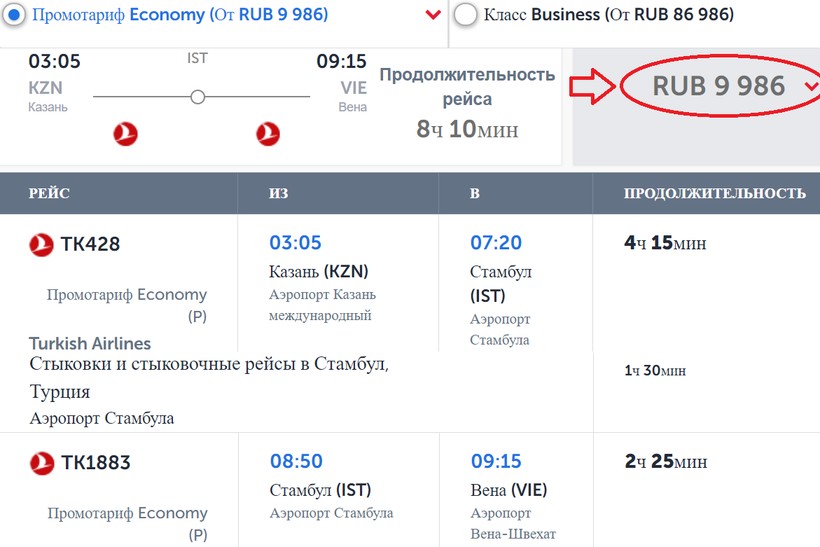The image size is (820, 547).
Task: Click the 09:15 arrival time in Vienna
Action: click(x=497, y=462)
